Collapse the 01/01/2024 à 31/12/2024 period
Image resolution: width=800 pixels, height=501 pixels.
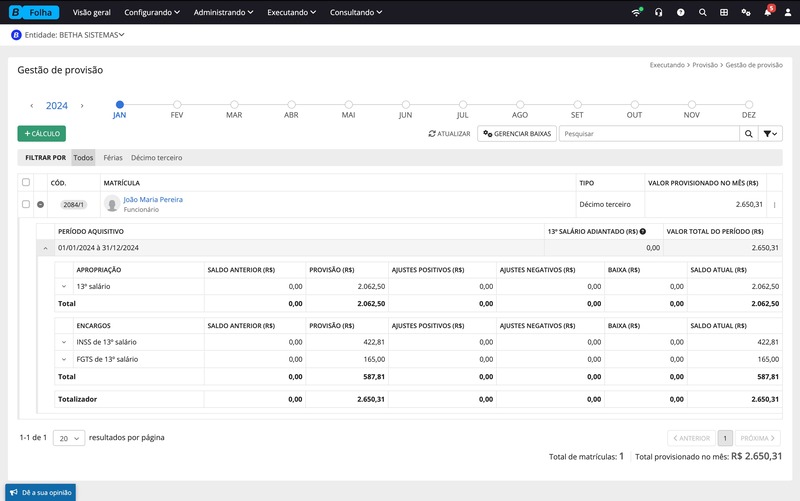point(44,247)
